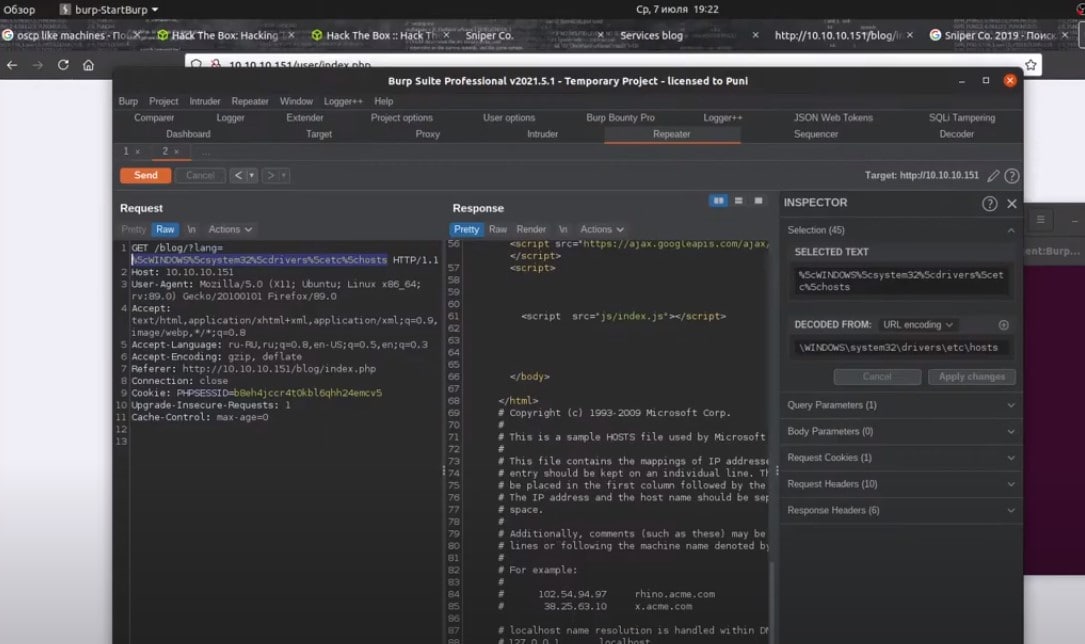Reload the Firefox page
Screen dimensions: 1085x644
pos(63,65)
